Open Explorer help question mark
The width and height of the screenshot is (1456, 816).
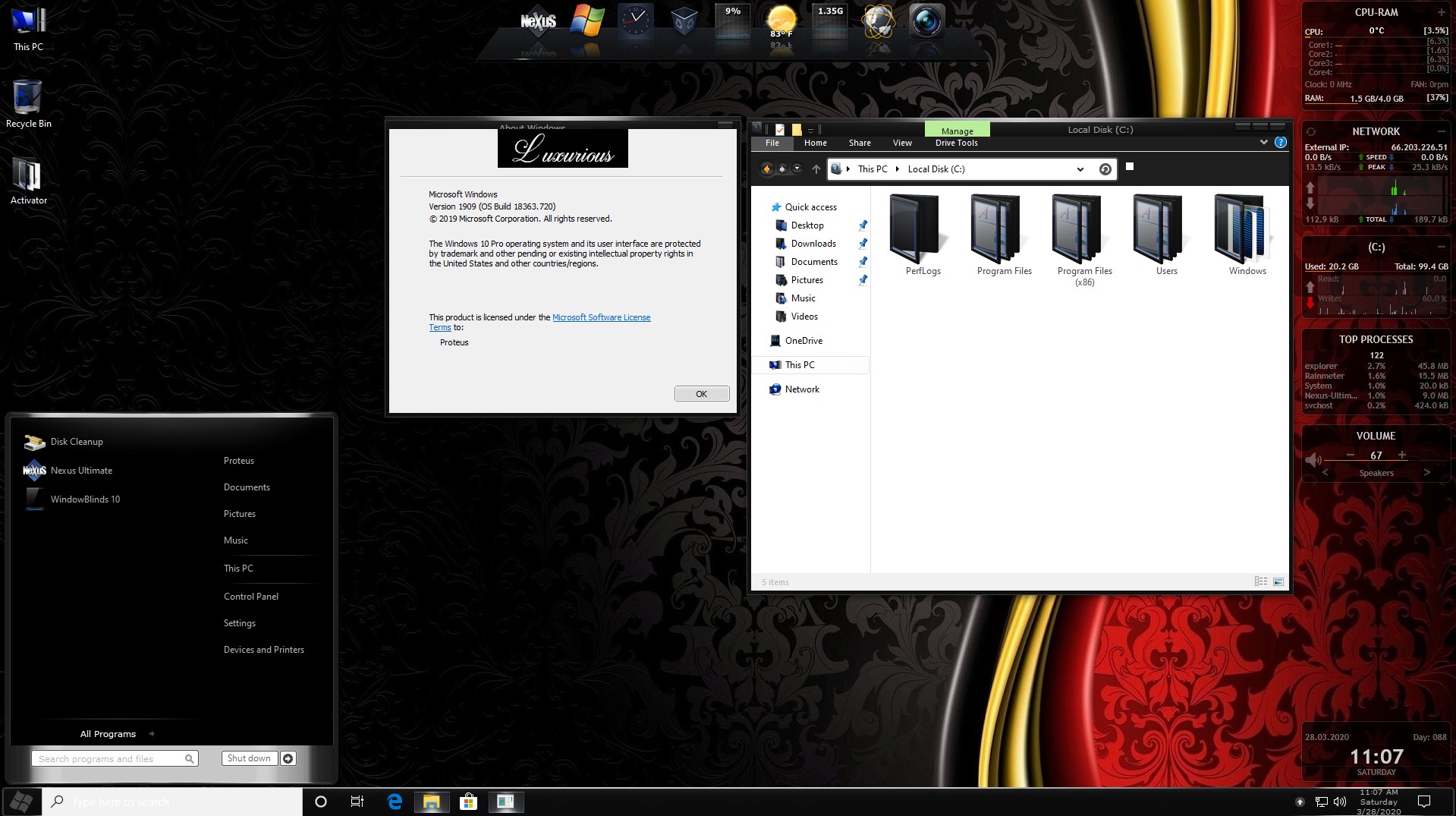pyautogui.click(x=1280, y=142)
